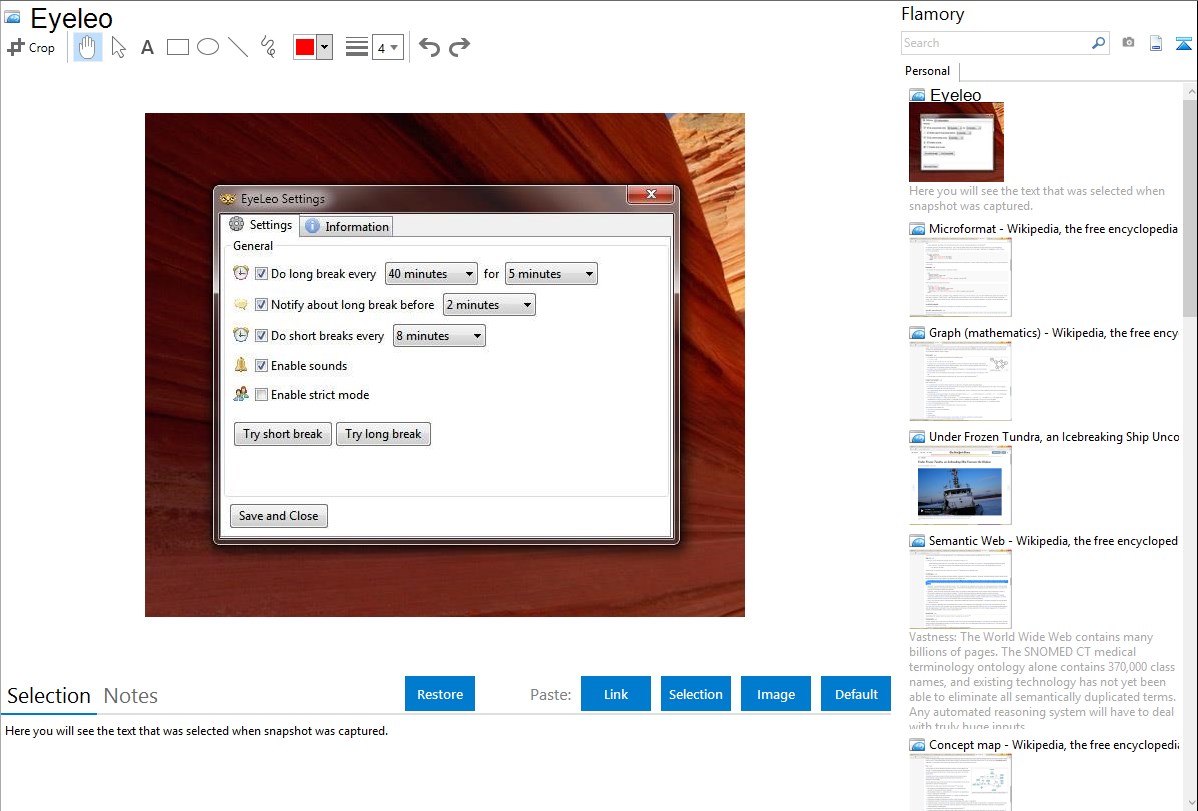Select the Crop tool

pyautogui.click(x=31, y=47)
